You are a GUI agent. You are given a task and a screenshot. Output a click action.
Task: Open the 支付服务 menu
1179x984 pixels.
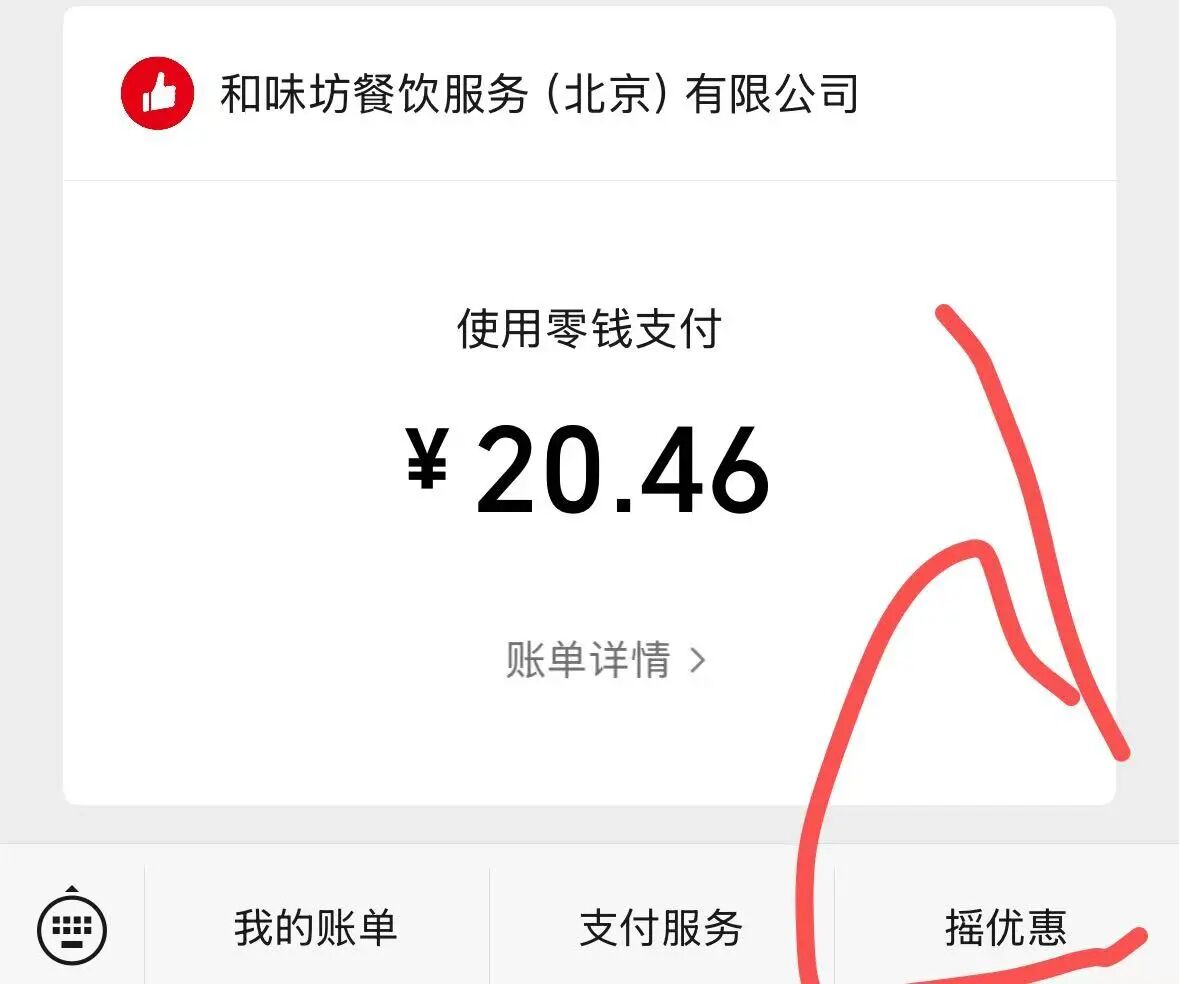tap(661, 928)
